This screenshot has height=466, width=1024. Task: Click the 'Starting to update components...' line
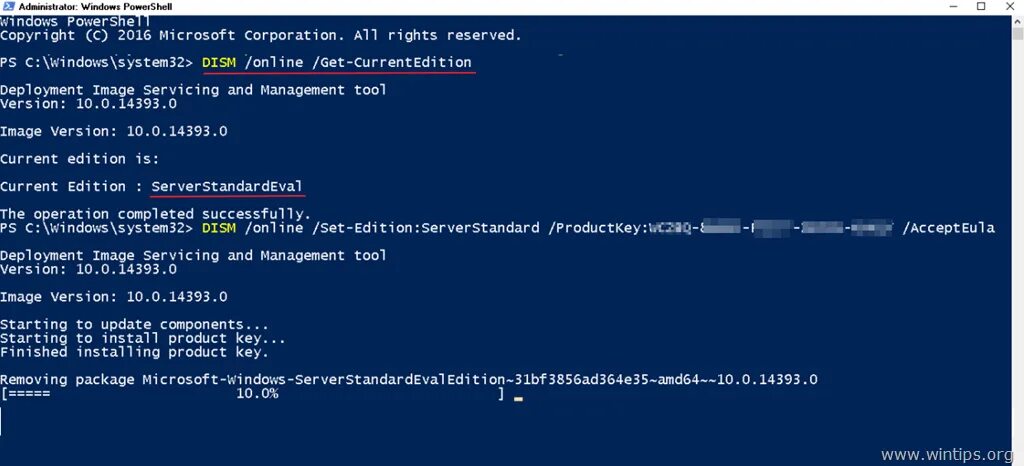point(135,324)
